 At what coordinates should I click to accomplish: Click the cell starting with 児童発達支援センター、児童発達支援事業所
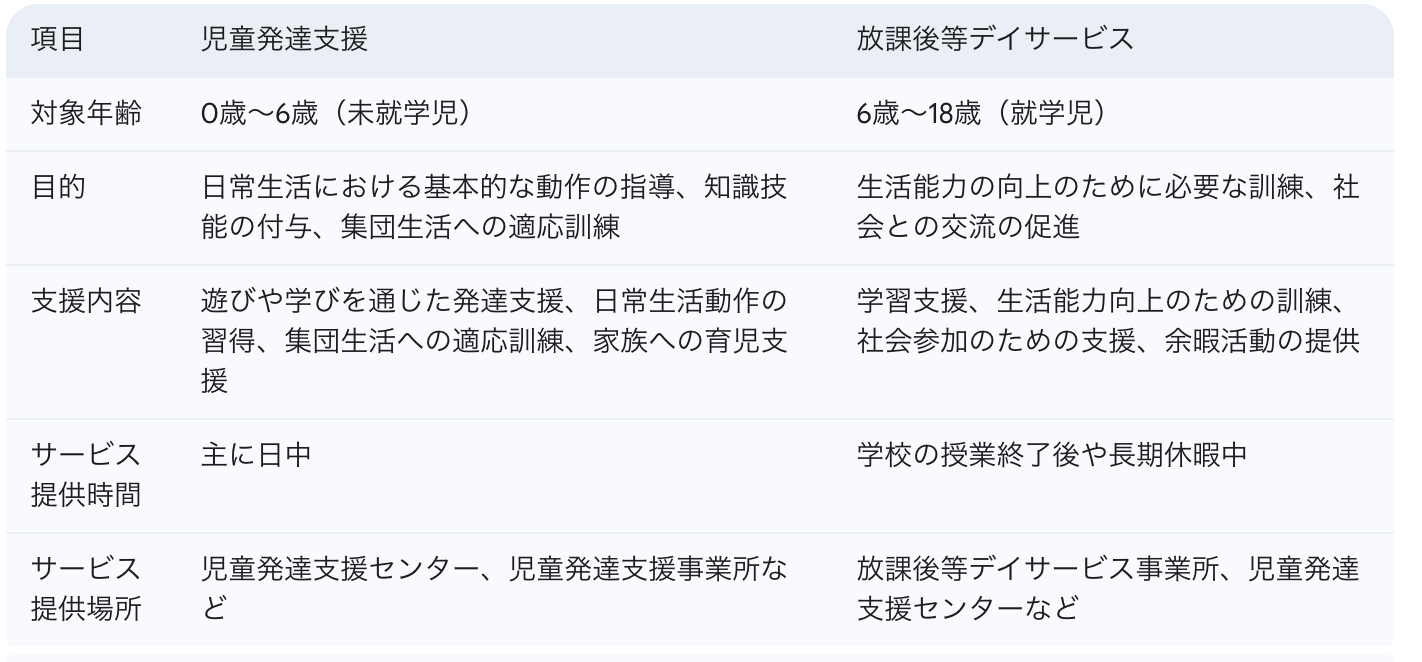tap(494, 589)
